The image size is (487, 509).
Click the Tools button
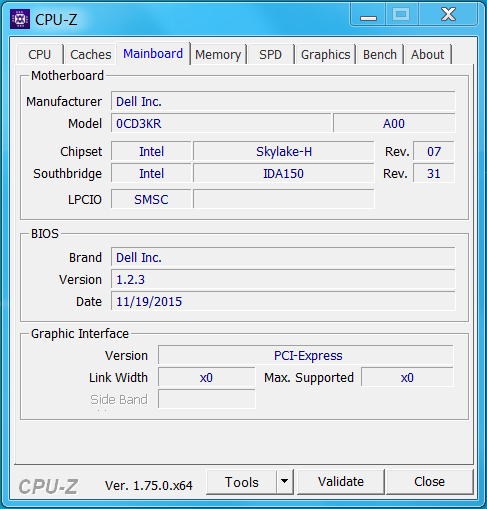tap(242, 482)
